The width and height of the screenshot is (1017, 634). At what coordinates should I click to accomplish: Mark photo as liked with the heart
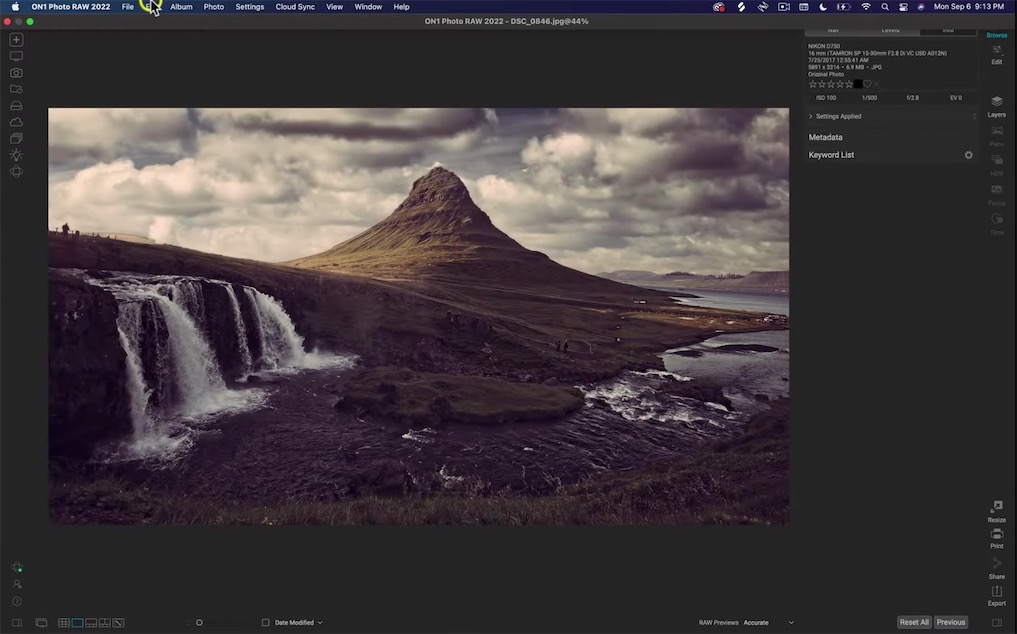(x=867, y=84)
